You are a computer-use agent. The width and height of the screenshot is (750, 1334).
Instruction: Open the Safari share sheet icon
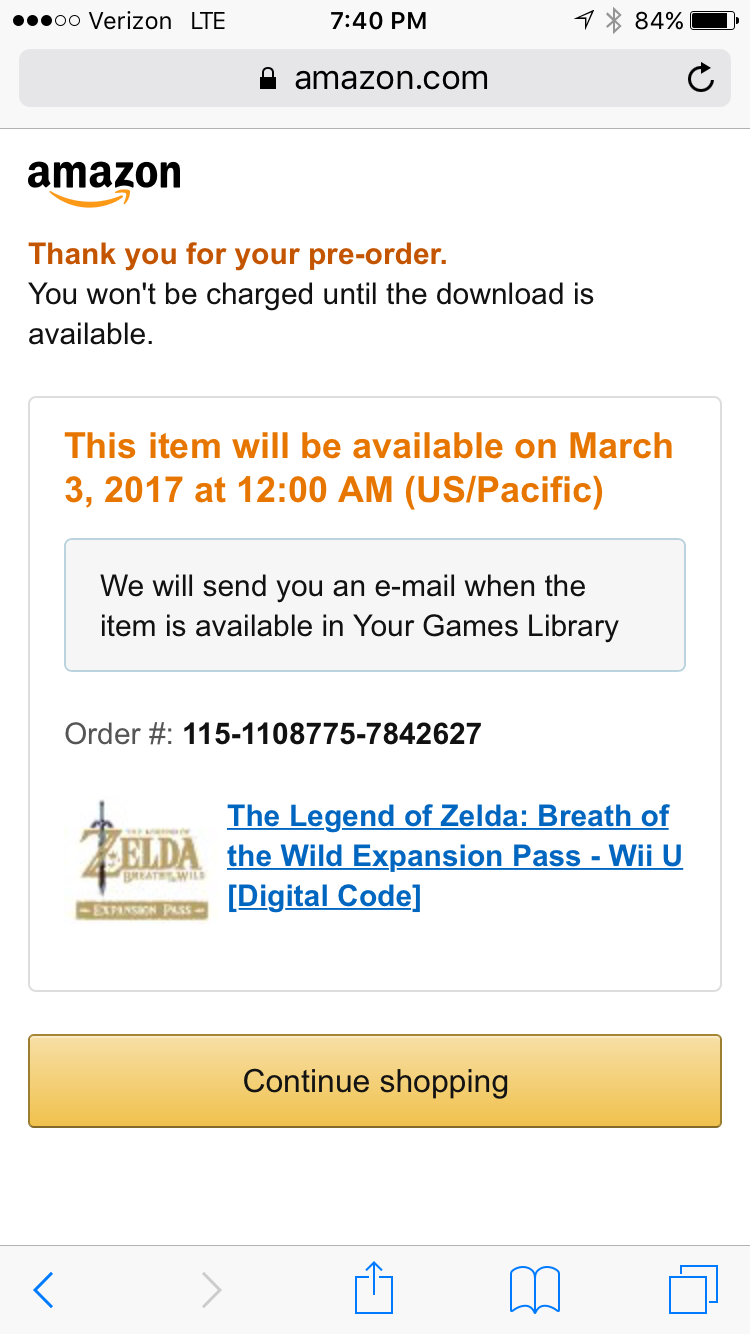[x=375, y=1288]
